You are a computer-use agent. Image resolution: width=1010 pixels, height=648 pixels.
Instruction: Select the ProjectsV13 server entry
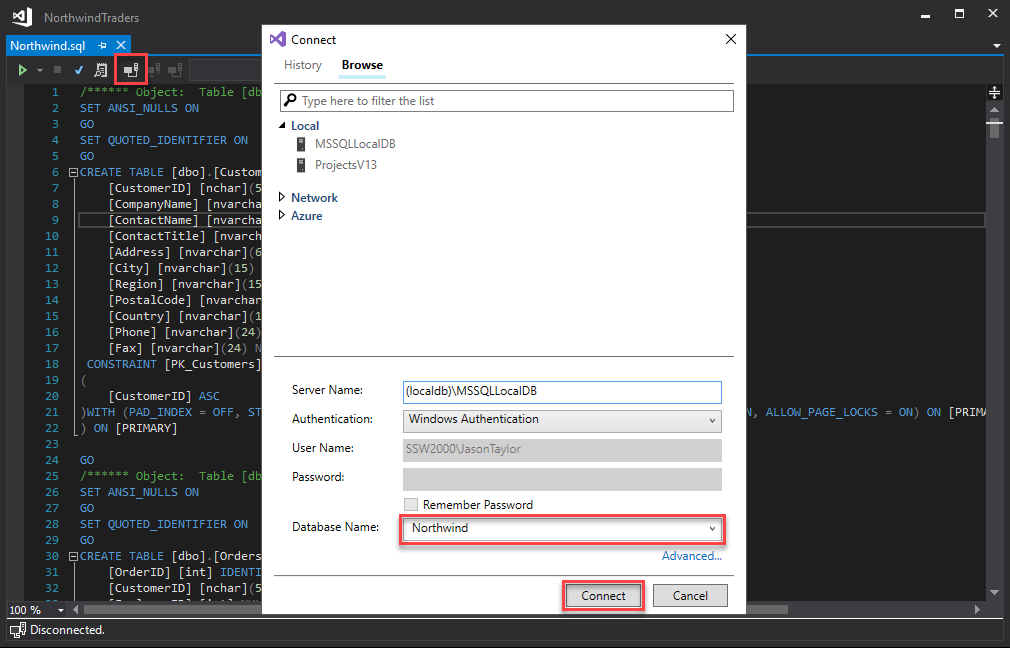click(x=345, y=165)
